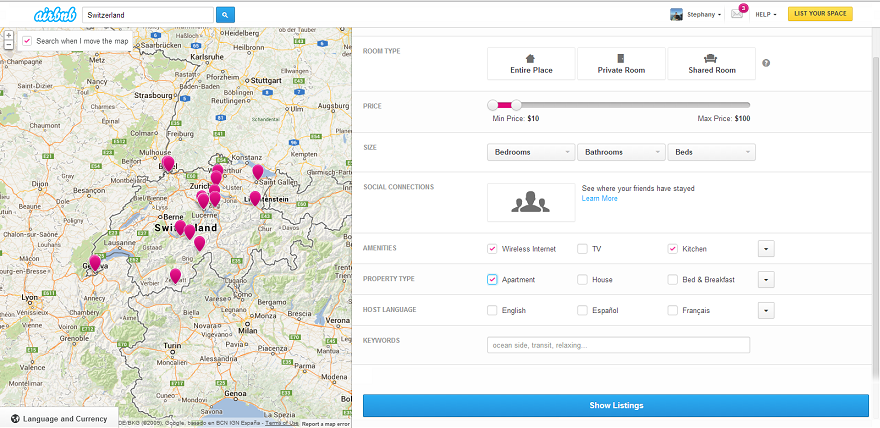Viewport: 880px width, 428px height.
Task: Check English host language
Action: coord(492,310)
